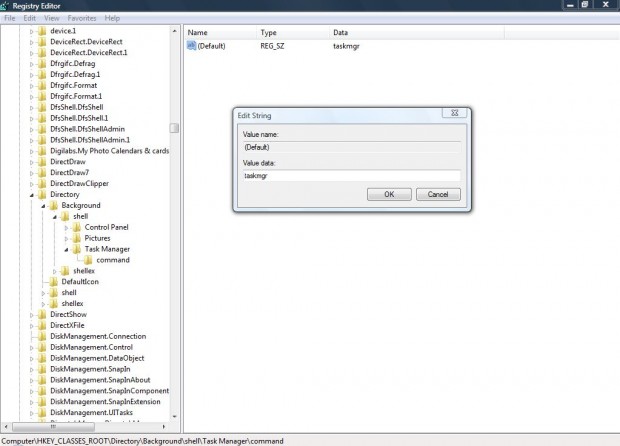Collapse the Task Manager key
Screen dimensions: 620x446
click(x=66, y=249)
